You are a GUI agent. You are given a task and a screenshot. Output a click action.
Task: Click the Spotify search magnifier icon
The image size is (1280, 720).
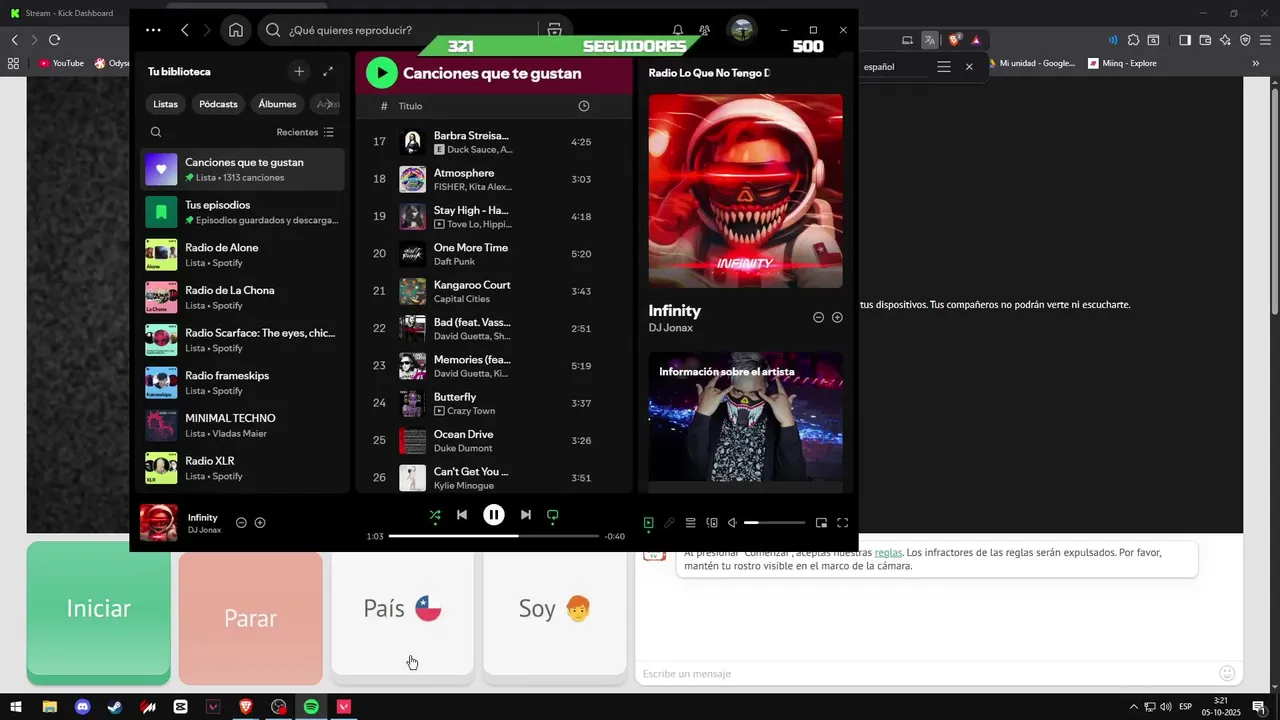[x=273, y=30]
